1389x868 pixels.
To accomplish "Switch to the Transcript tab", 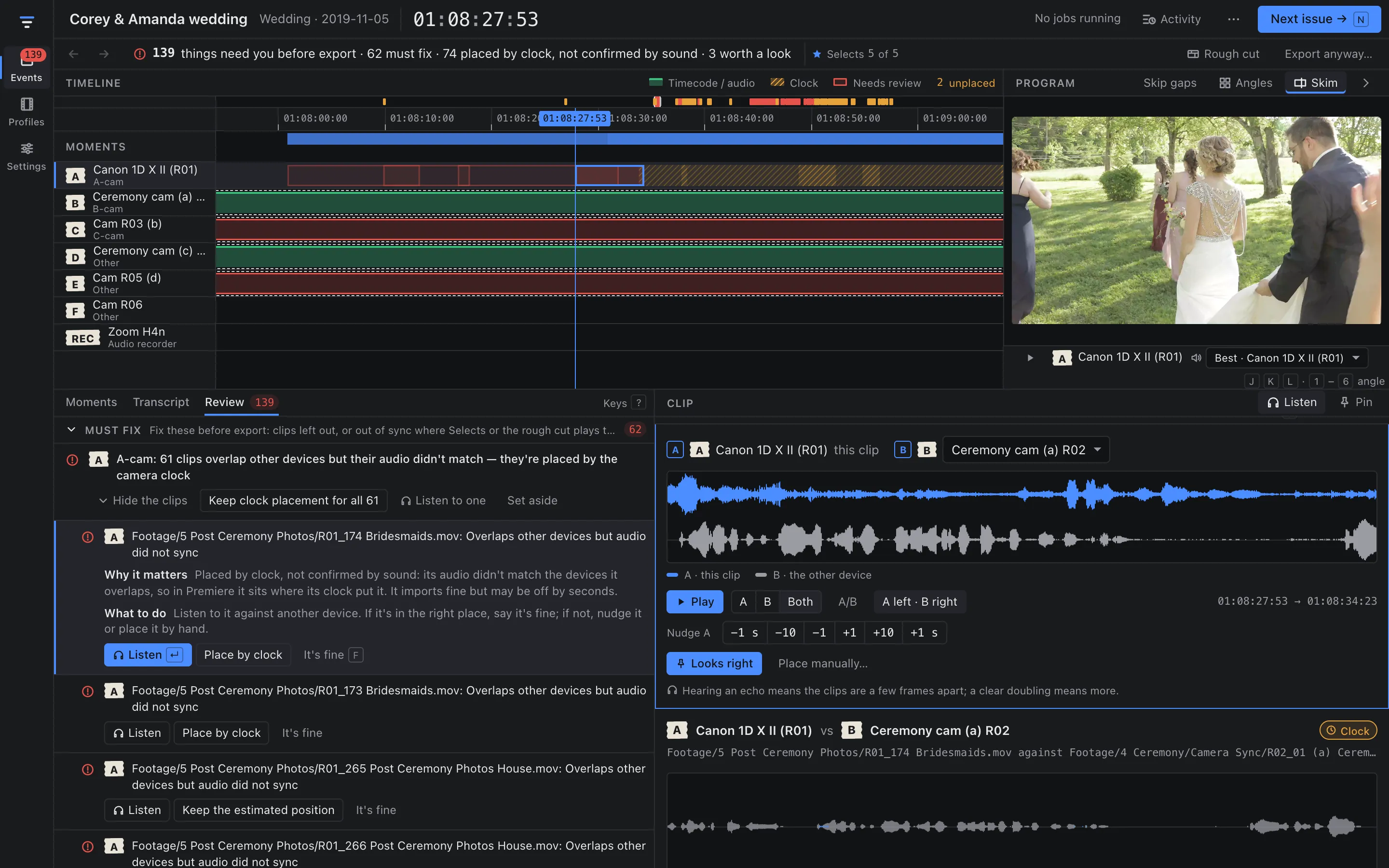I will pos(161,403).
